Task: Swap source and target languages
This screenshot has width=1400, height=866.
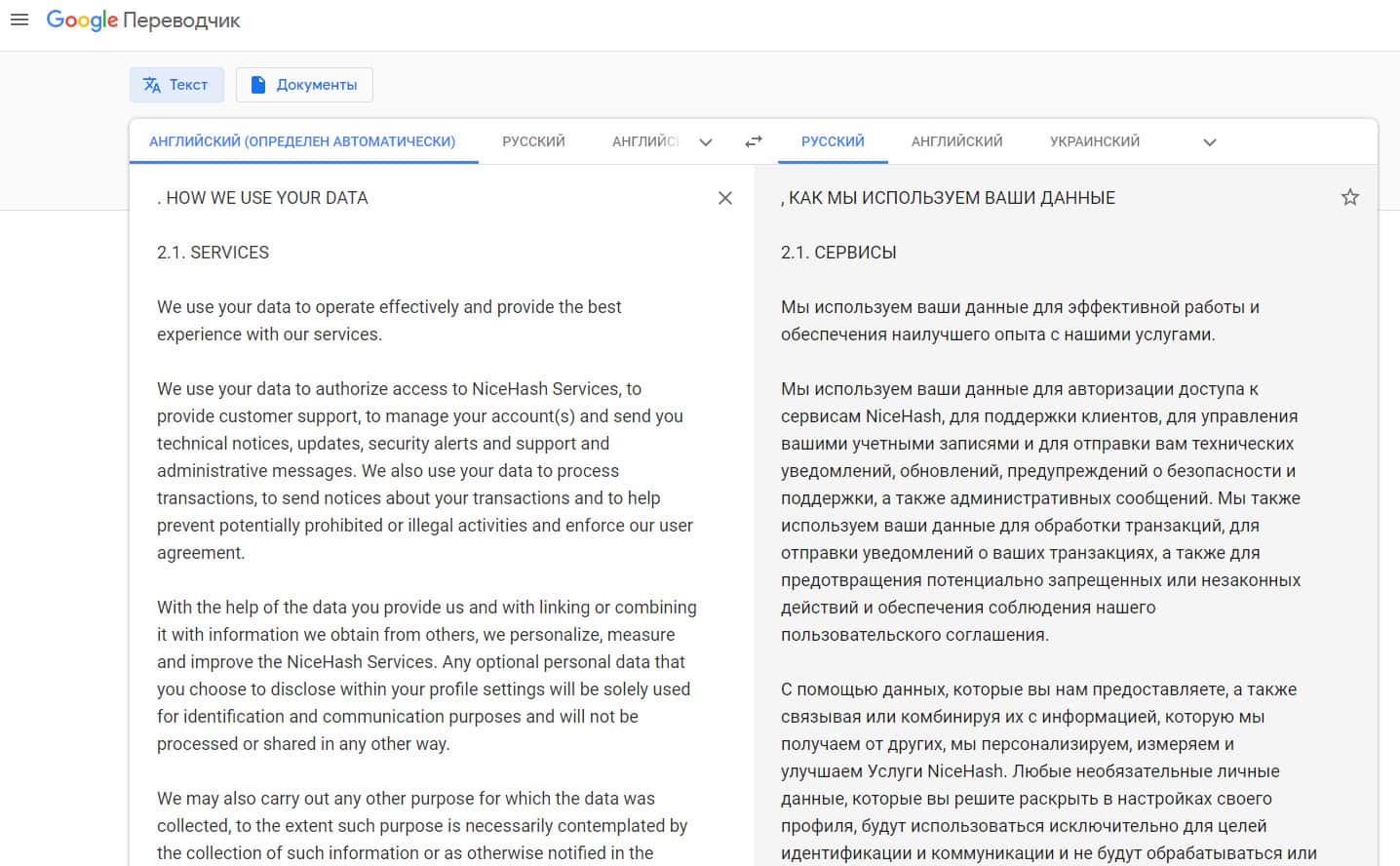Action: pyautogui.click(x=754, y=141)
